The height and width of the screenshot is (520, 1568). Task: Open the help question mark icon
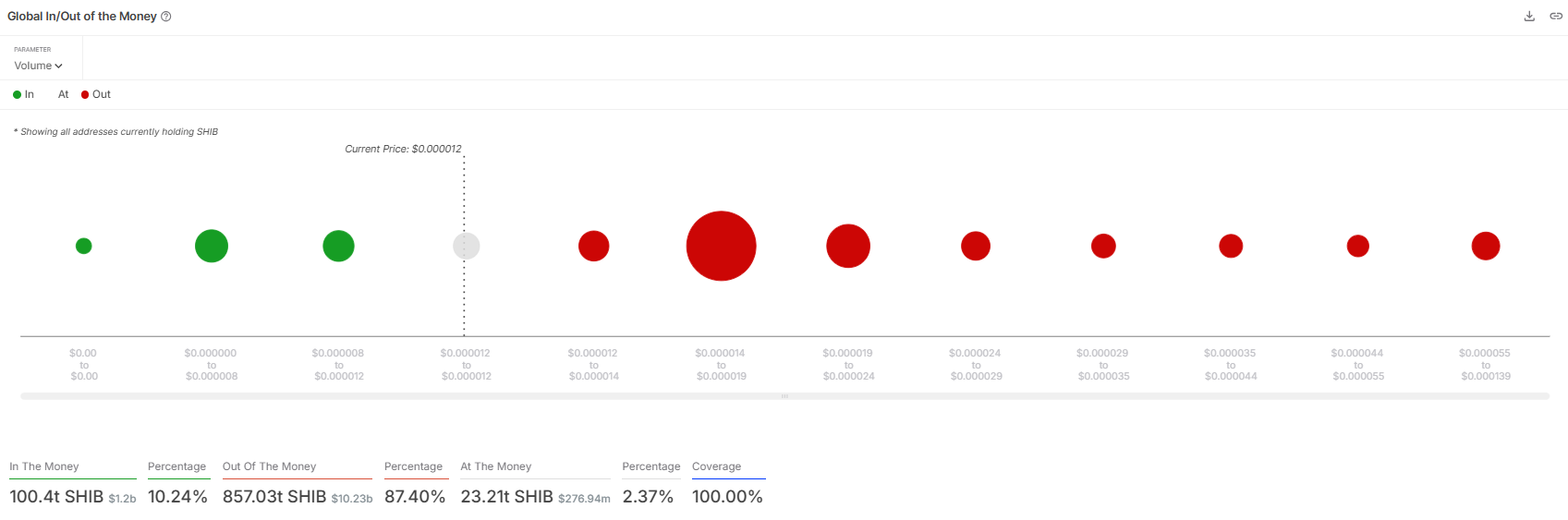166,17
